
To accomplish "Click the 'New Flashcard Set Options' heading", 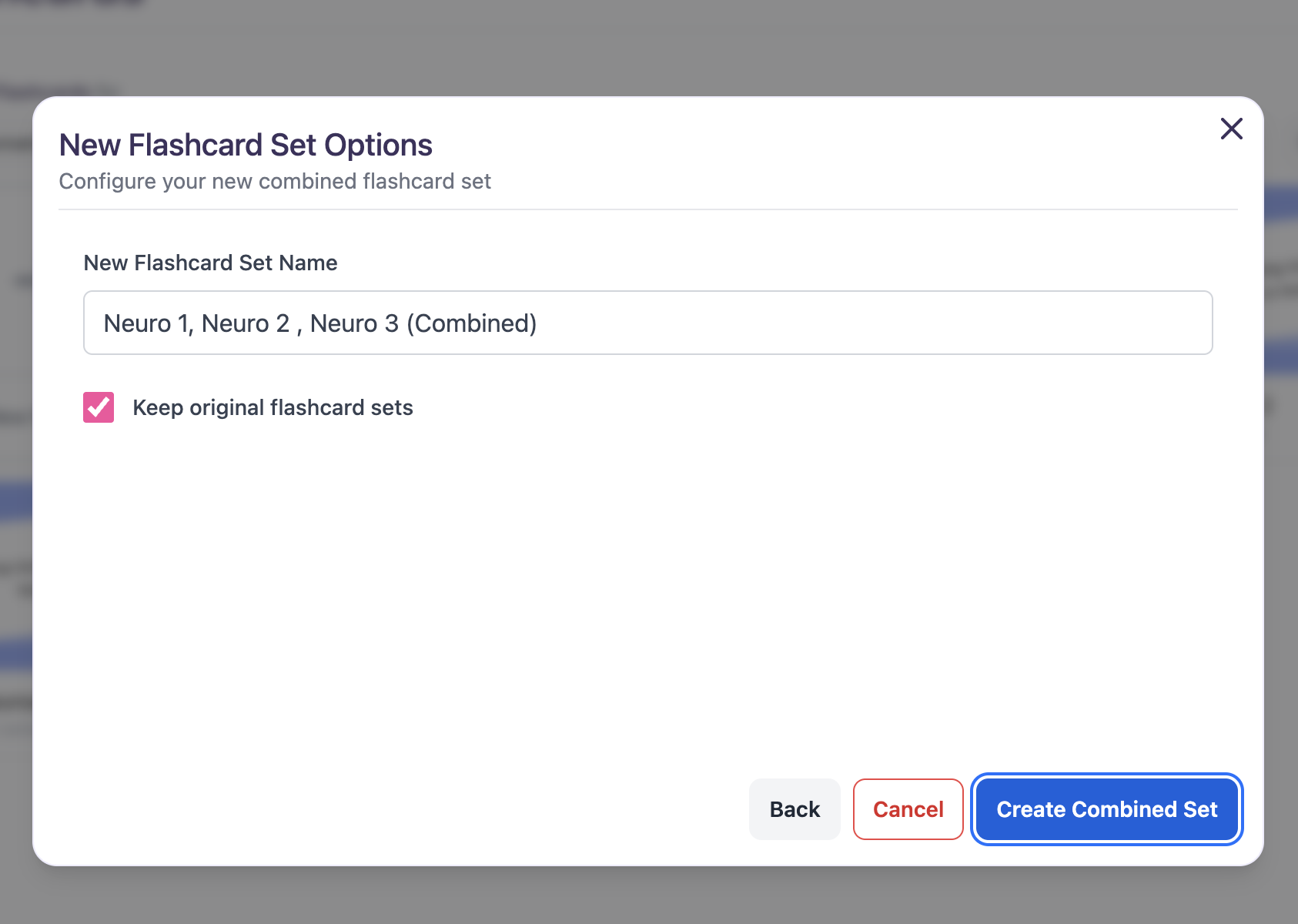I will pyautogui.click(x=246, y=145).
